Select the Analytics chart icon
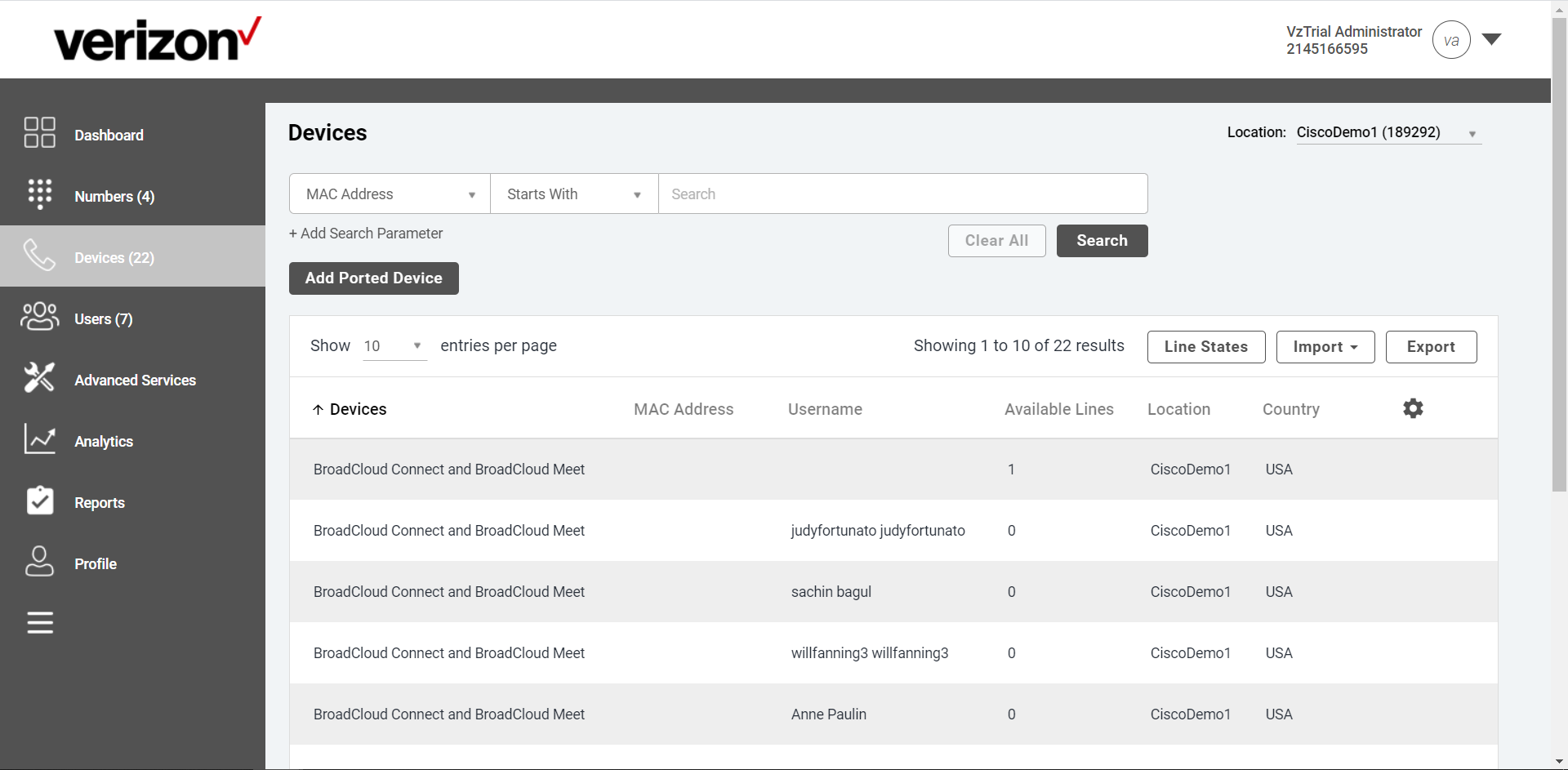 click(39, 438)
